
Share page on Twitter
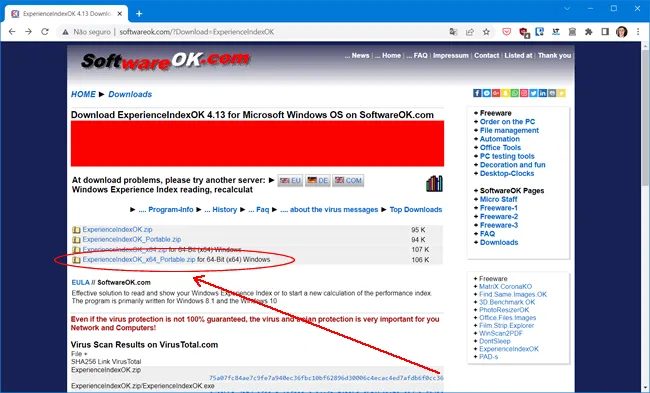(533, 93)
